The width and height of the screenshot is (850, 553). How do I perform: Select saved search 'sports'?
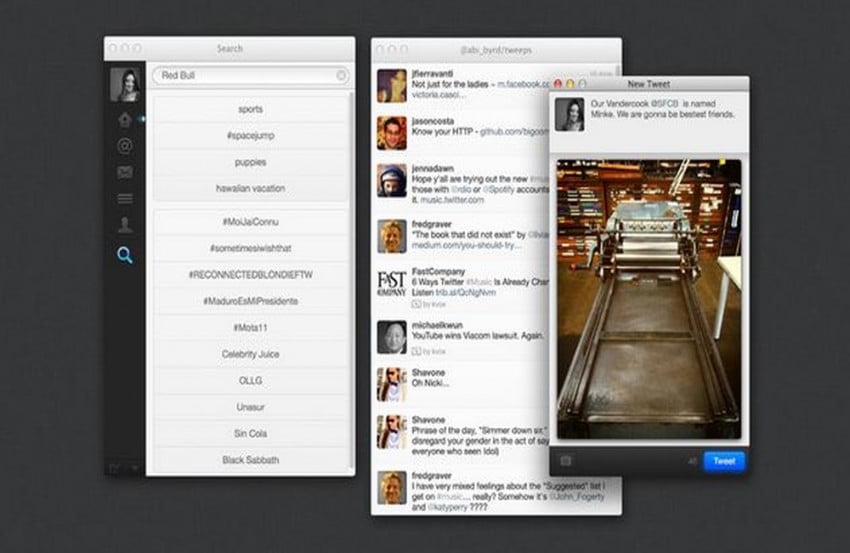click(x=250, y=109)
